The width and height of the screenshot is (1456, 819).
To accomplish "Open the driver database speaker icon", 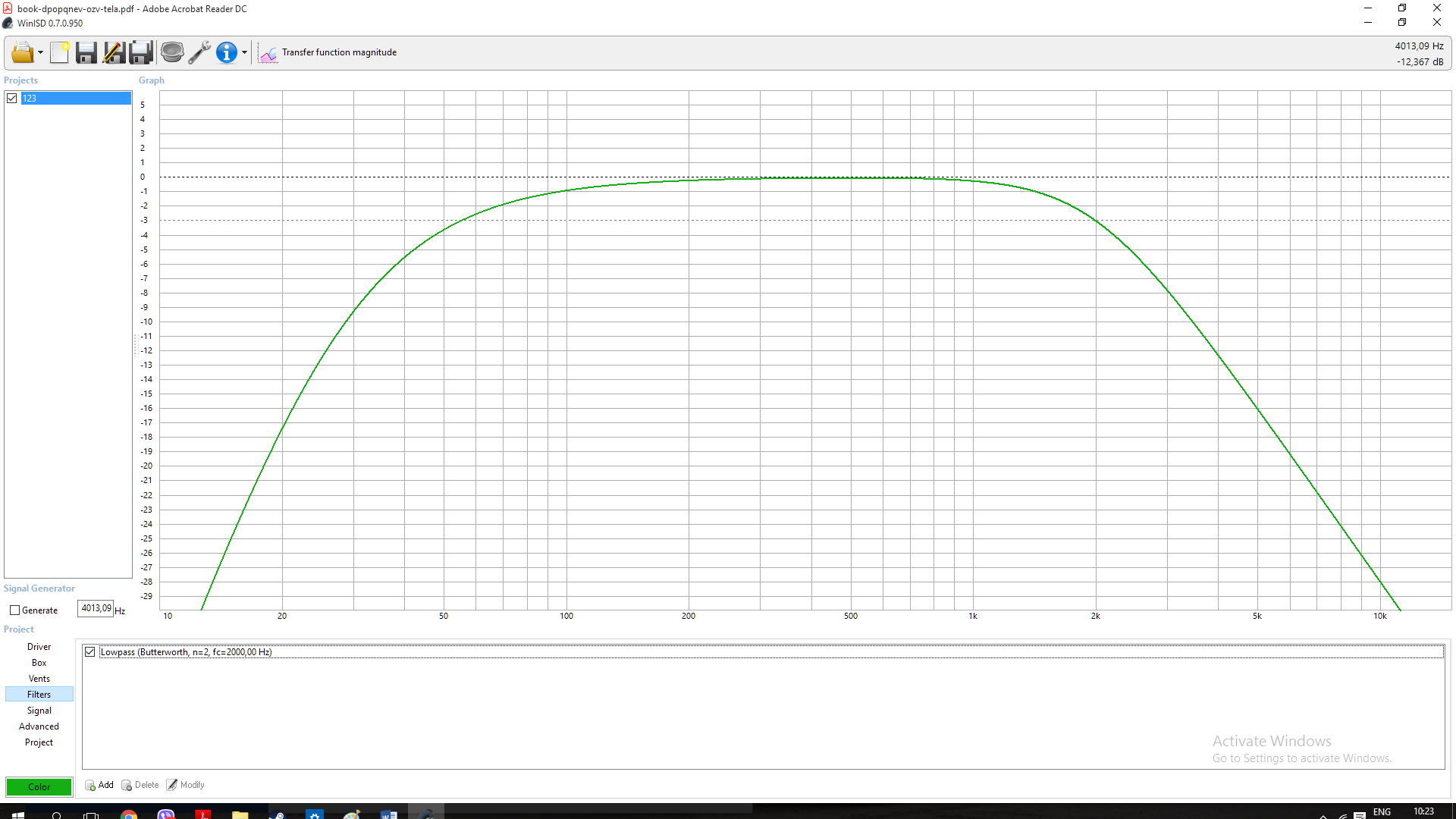I will pyautogui.click(x=172, y=52).
